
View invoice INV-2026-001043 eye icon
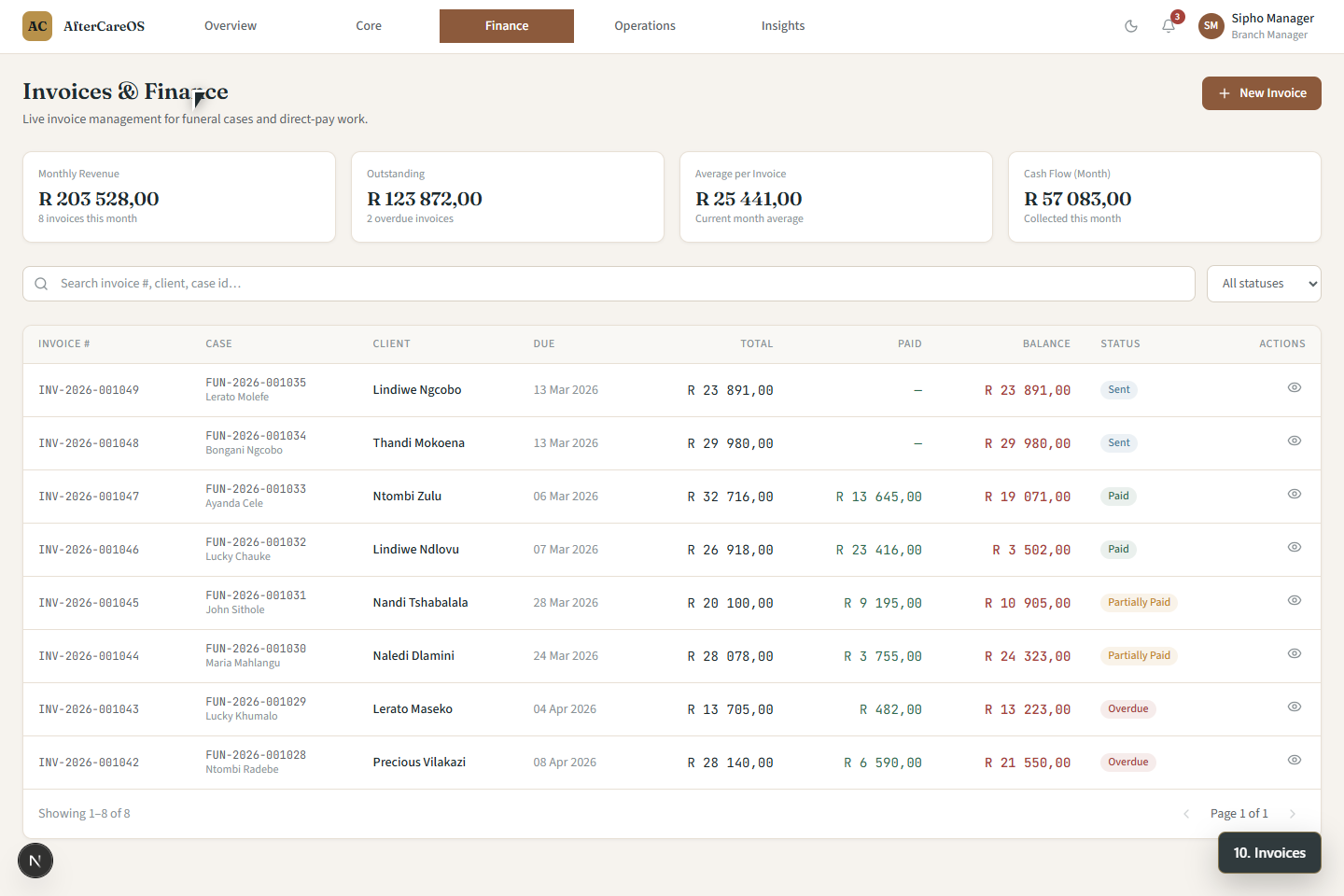point(1295,707)
